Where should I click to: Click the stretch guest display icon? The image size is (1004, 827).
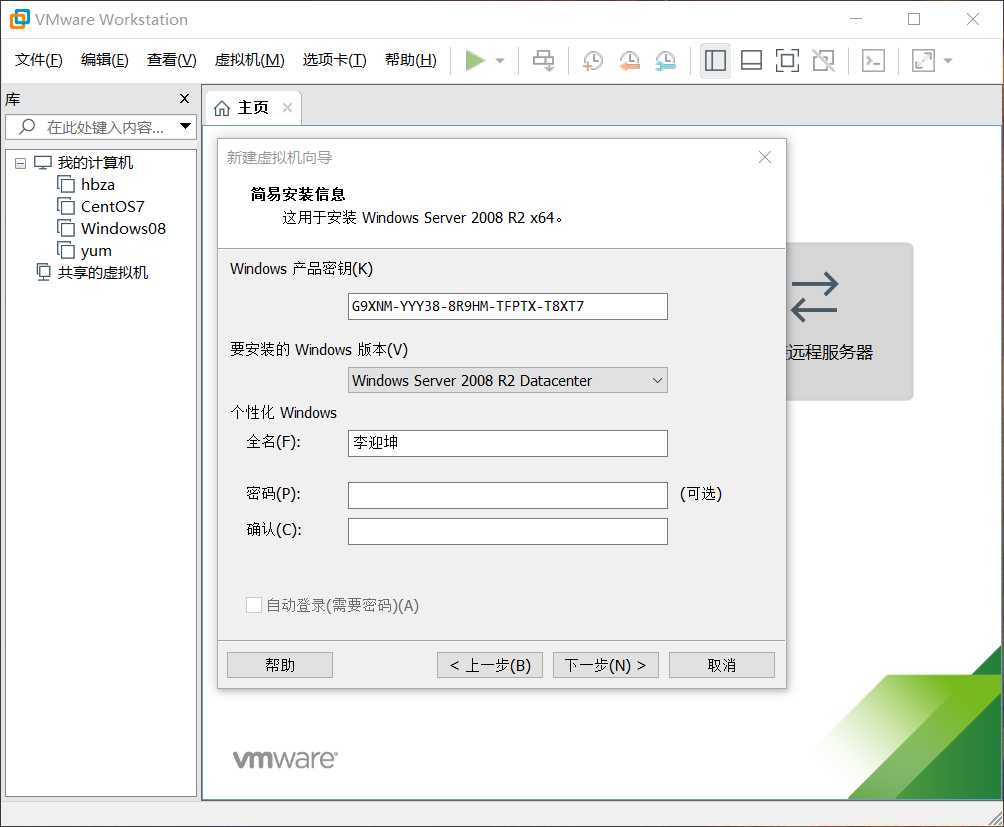pyautogui.click(x=923, y=61)
